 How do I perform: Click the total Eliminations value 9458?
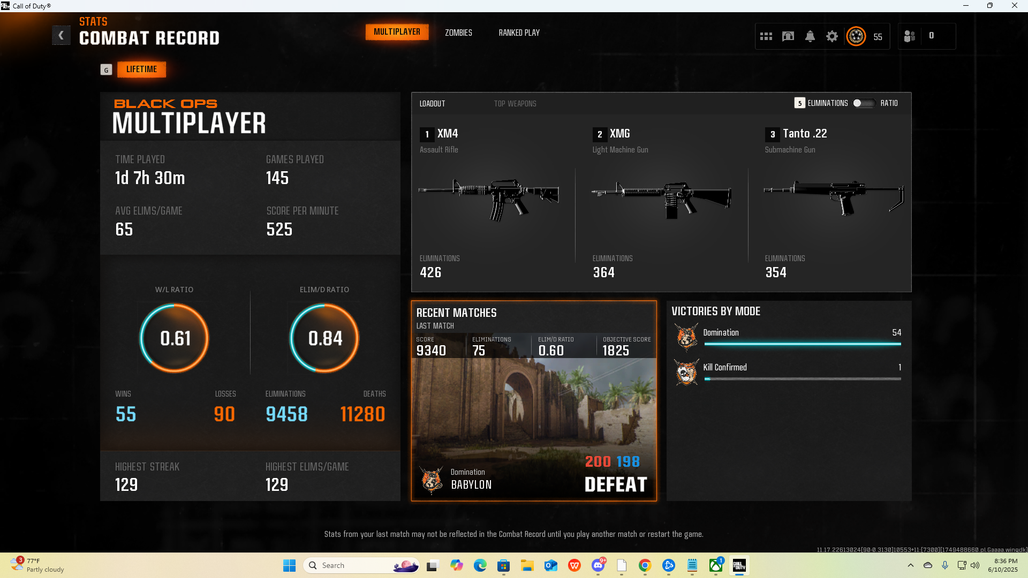point(287,414)
